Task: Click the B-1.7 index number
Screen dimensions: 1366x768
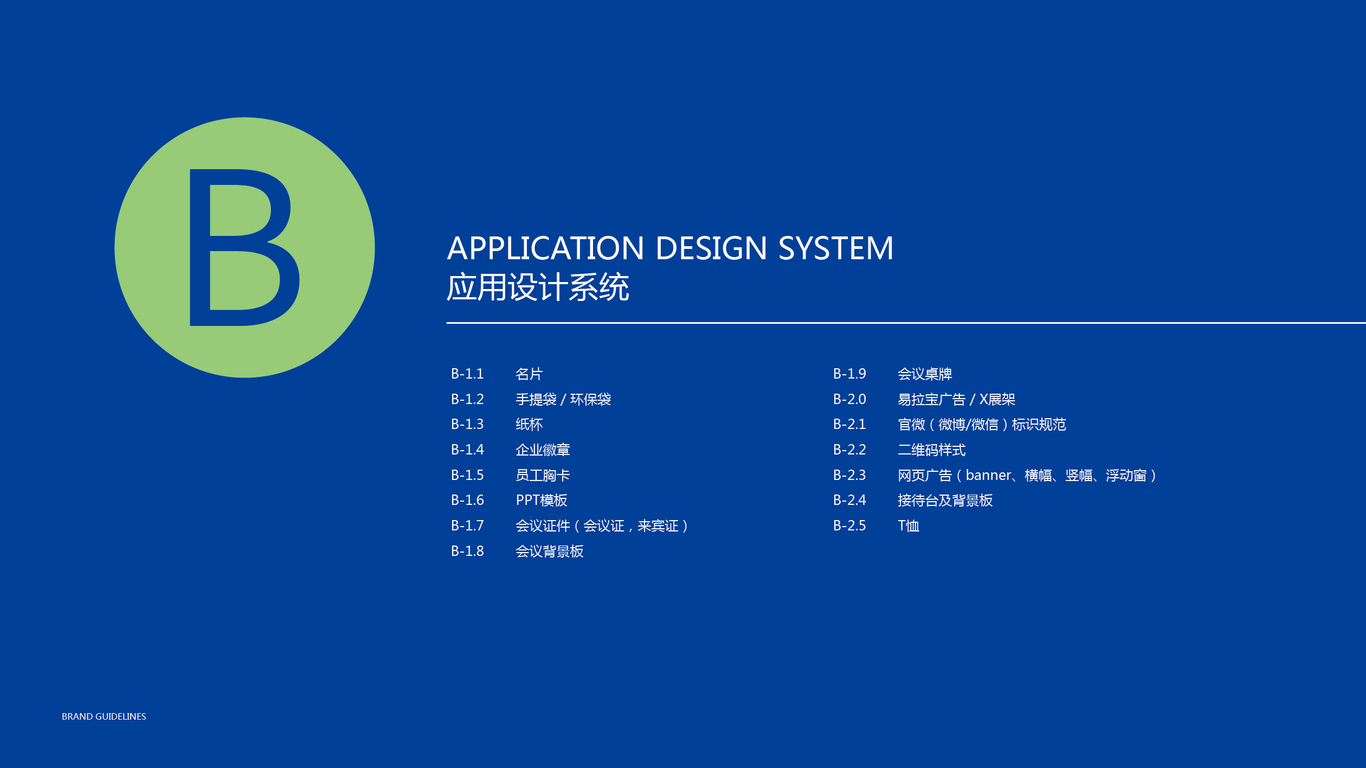Action: pos(467,525)
